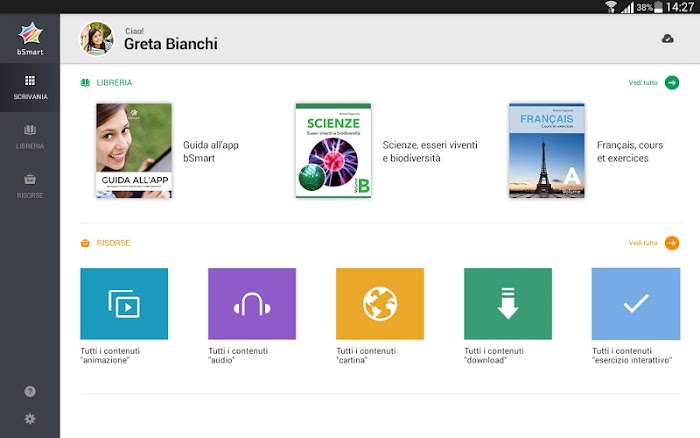Select the download arrow tile

tap(508, 304)
